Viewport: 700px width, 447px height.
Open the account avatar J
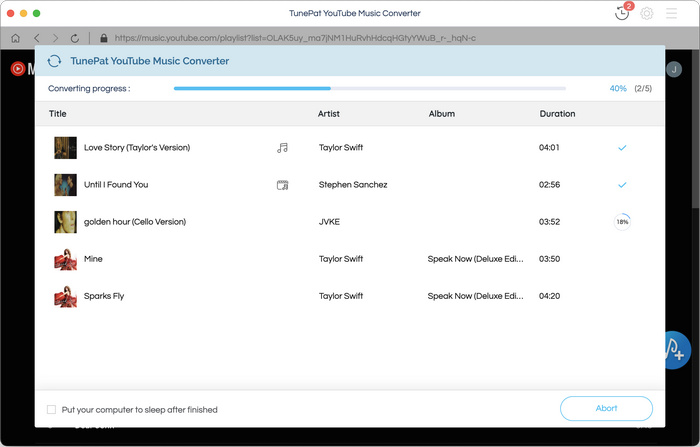point(674,69)
